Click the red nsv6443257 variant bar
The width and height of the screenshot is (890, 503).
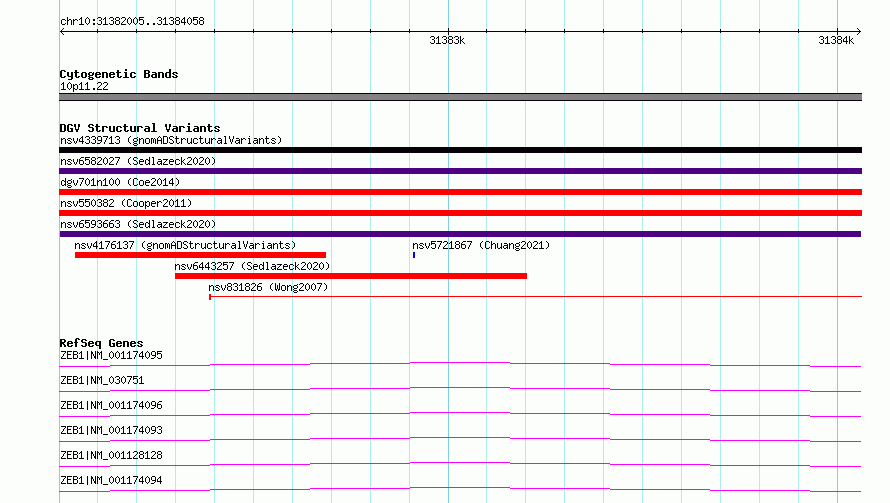pos(351,276)
